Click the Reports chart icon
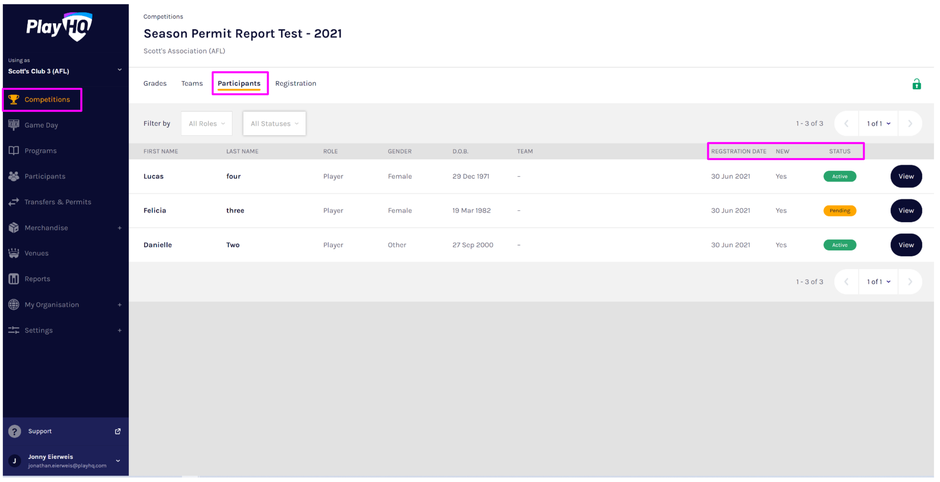 14,279
